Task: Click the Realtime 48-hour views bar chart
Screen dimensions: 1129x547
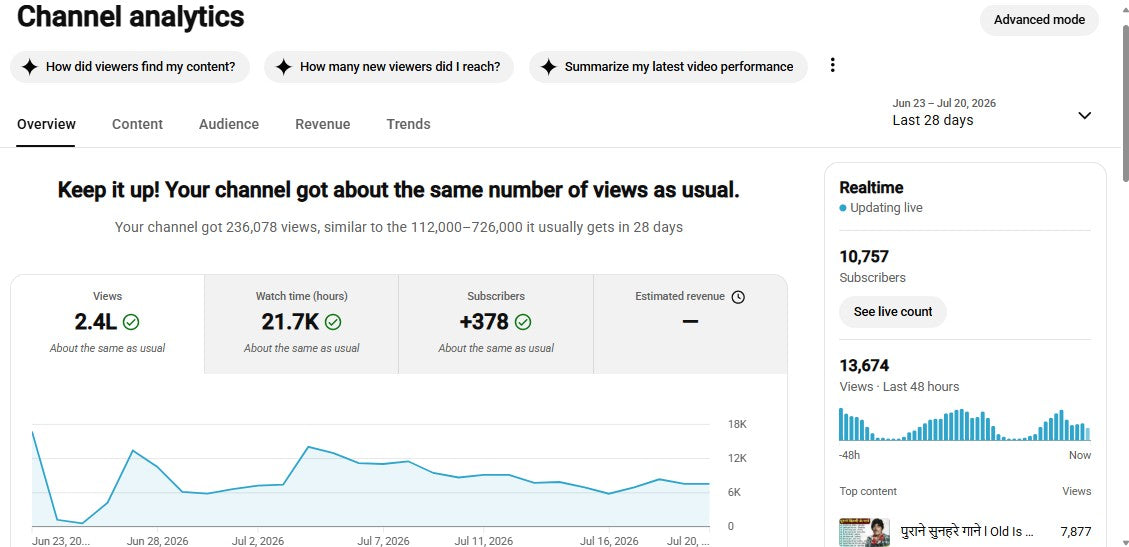Action: (965, 425)
